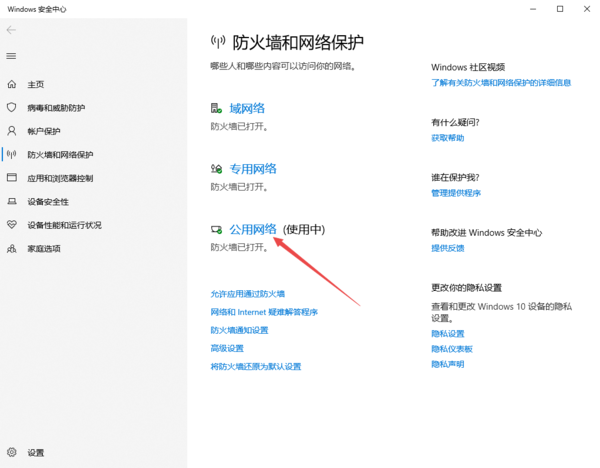Click the device security icon
600x468 pixels.
click(x=12, y=202)
